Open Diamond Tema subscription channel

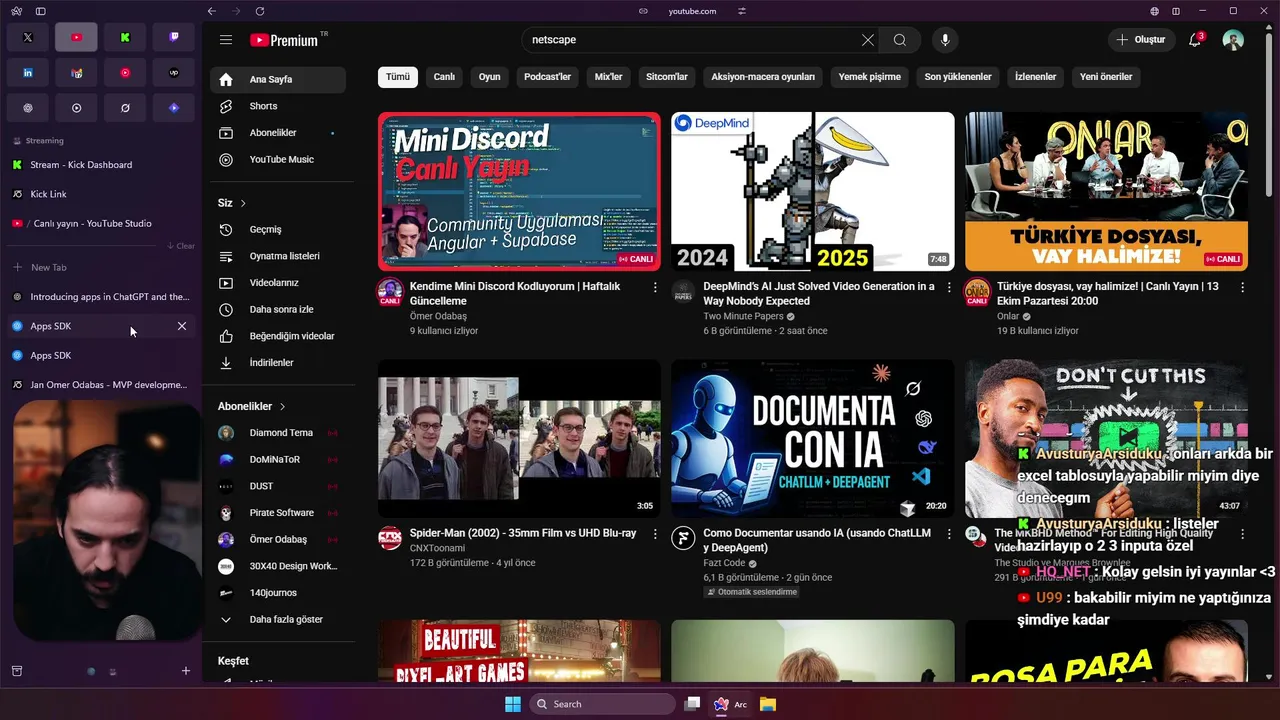(x=278, y=433)
